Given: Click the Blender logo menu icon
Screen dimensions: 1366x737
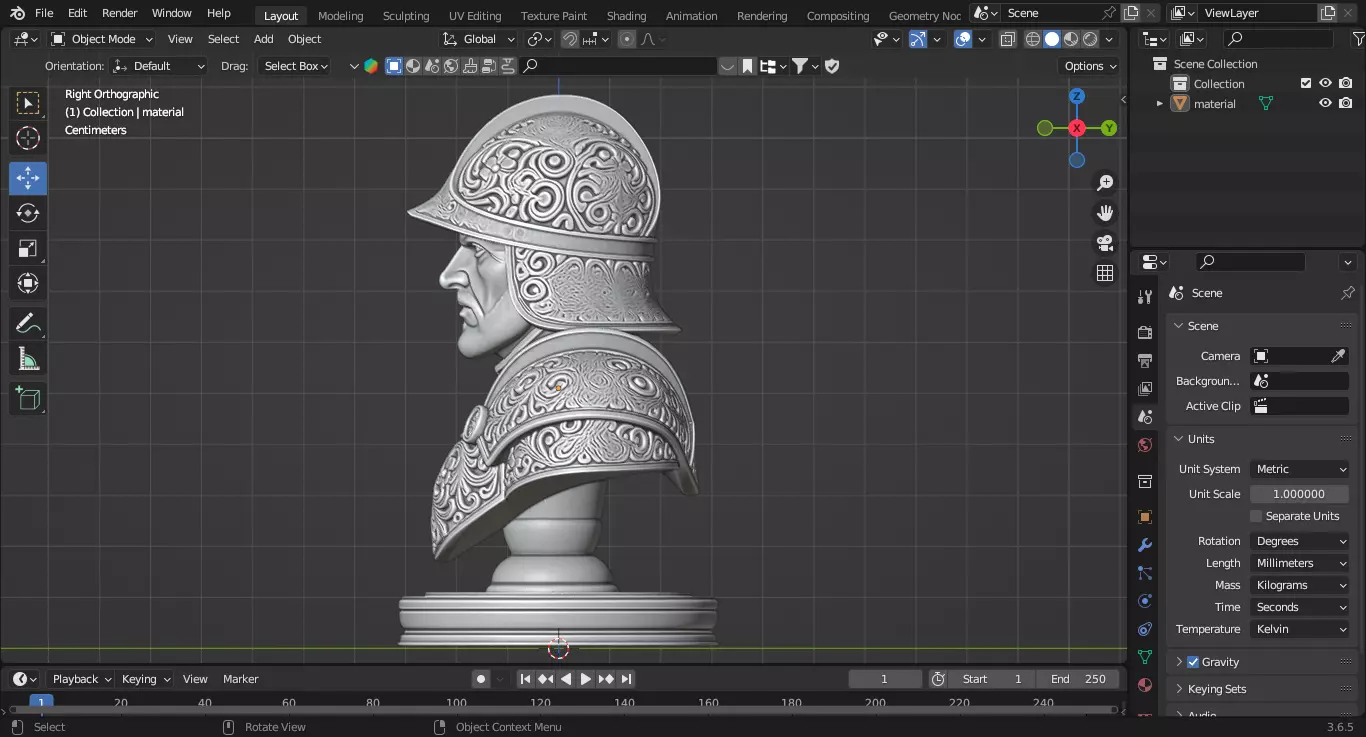Looking at the screenshot, I should pyautogui.click(x=17, y=13).
